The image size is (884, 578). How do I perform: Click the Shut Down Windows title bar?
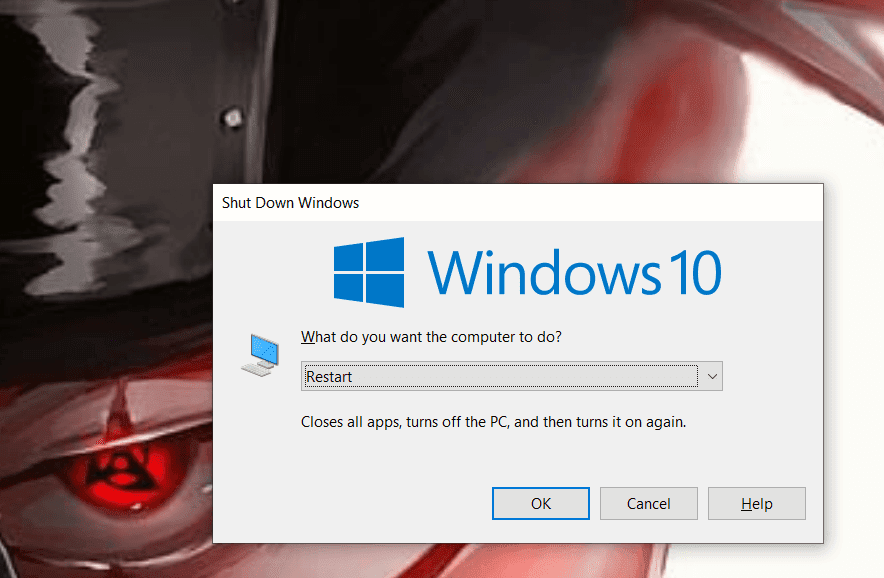pos(518,202)
